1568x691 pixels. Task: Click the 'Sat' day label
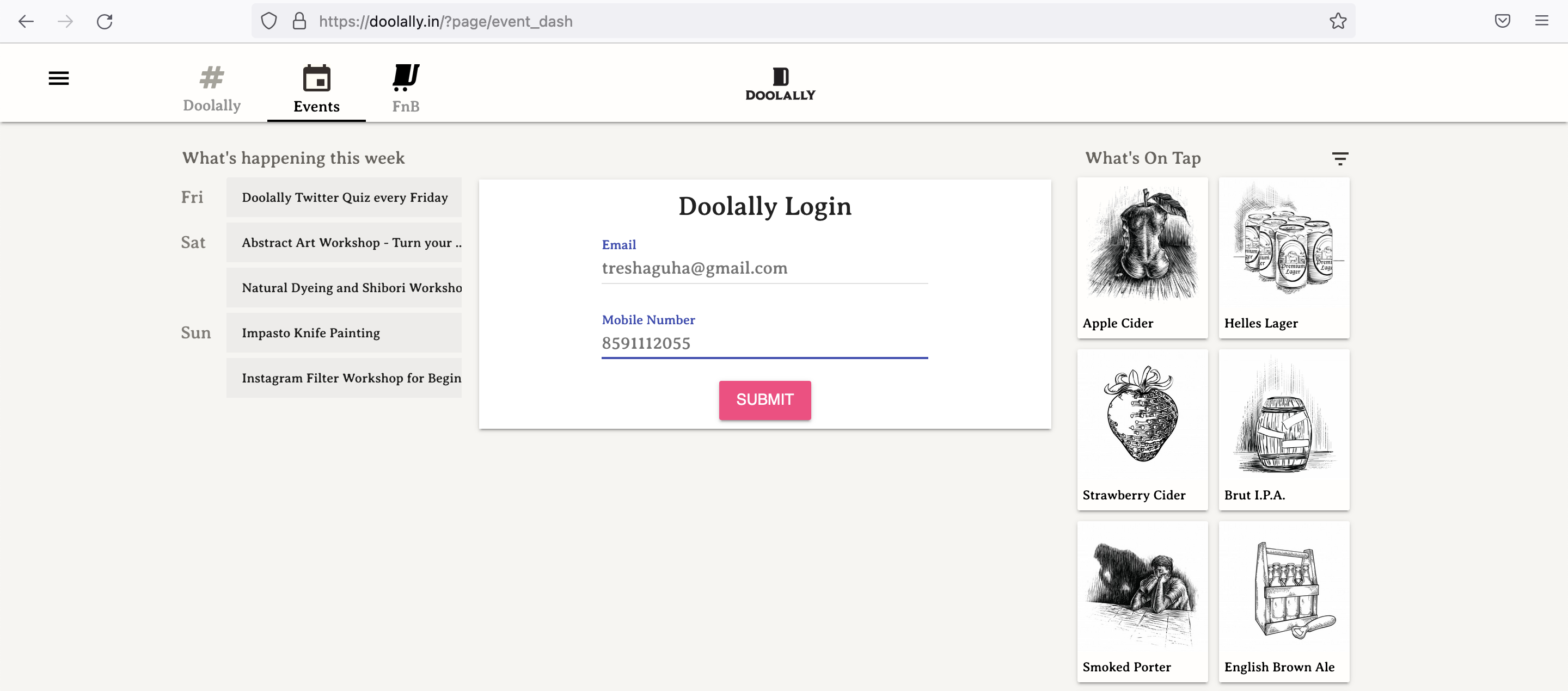coord(193,243)
